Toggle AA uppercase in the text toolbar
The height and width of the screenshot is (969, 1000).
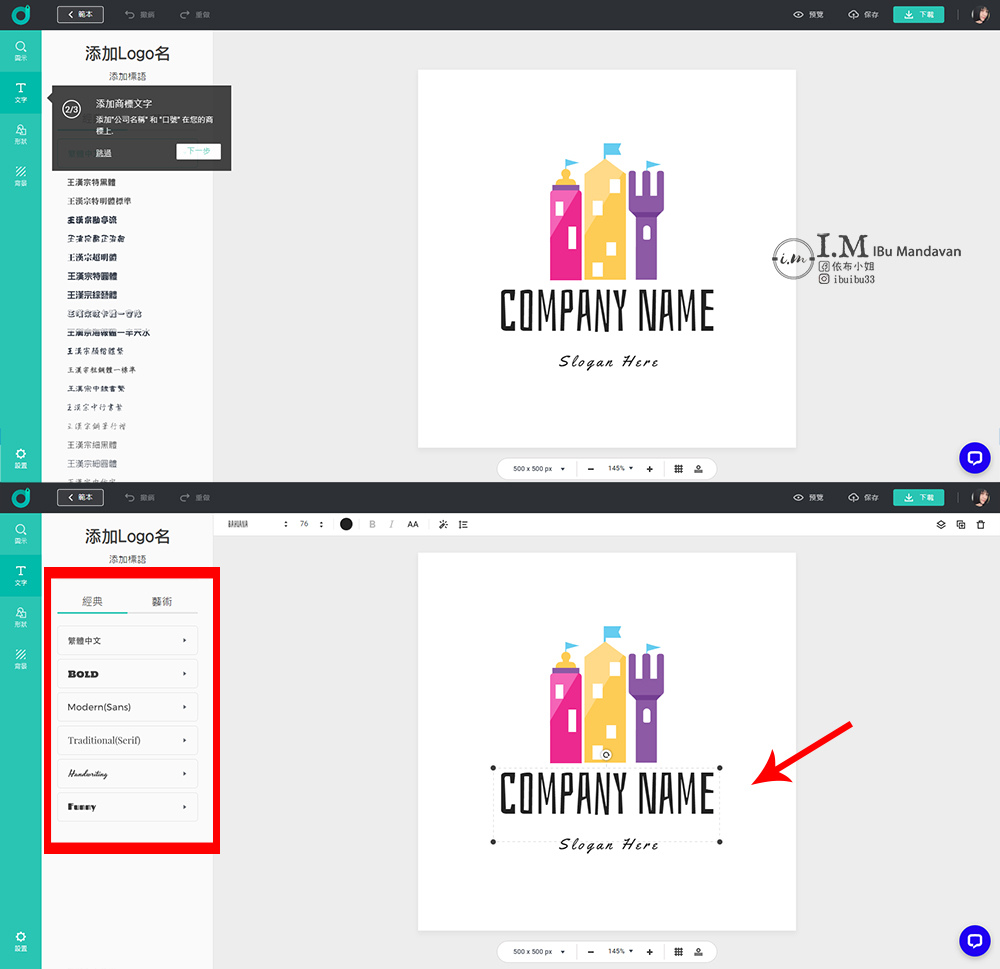coord(413,524)
